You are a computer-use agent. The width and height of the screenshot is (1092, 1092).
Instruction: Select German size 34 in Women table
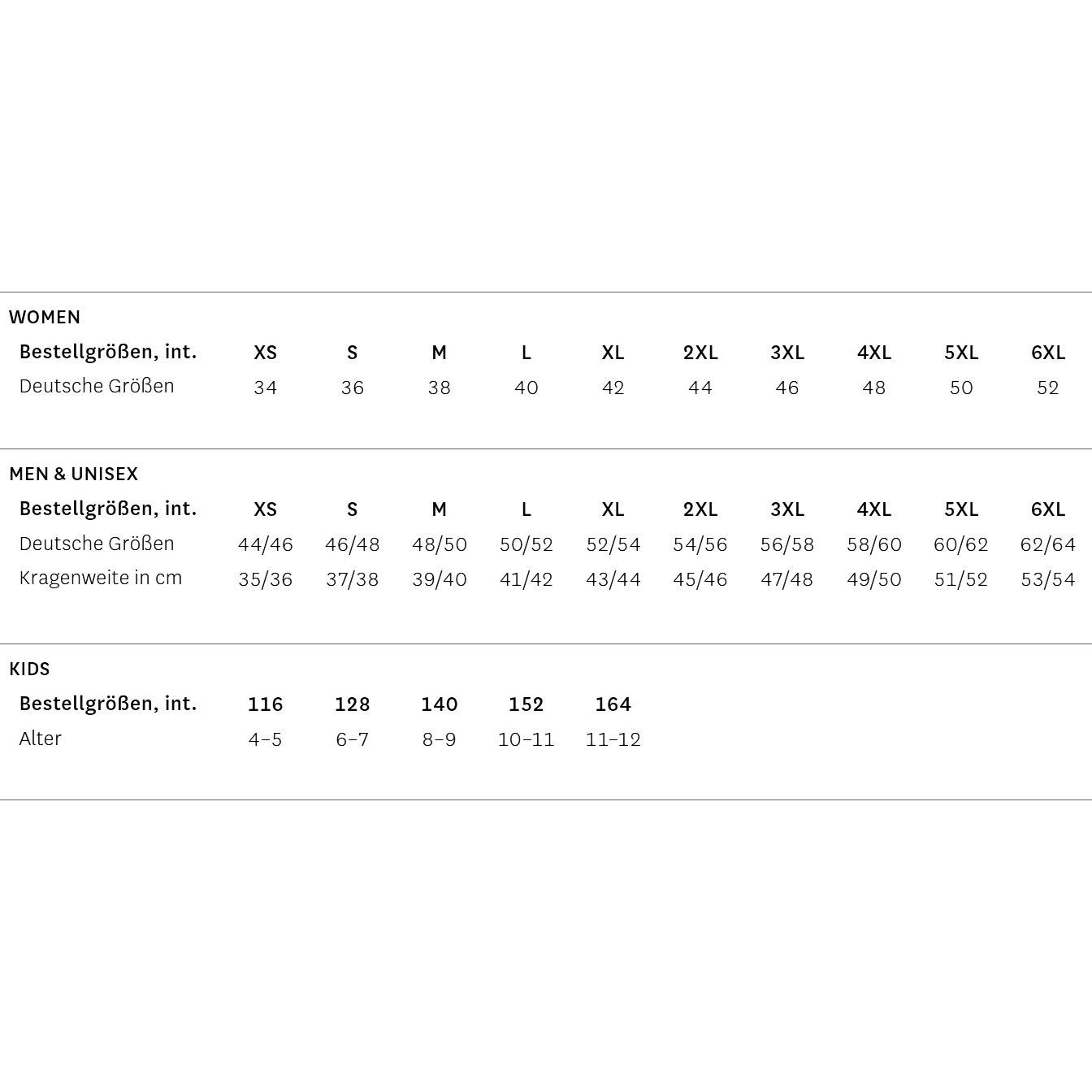click(x=266, y=388)
